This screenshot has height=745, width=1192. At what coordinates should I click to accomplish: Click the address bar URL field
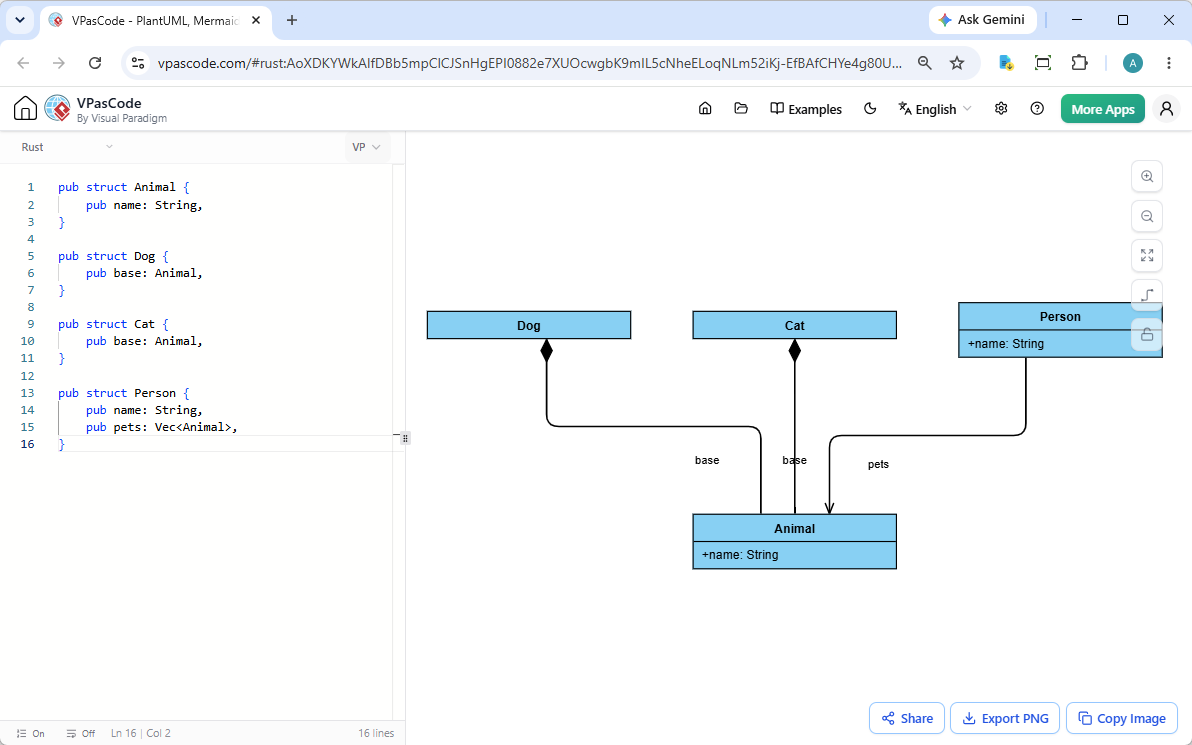(x=529, y=63)
